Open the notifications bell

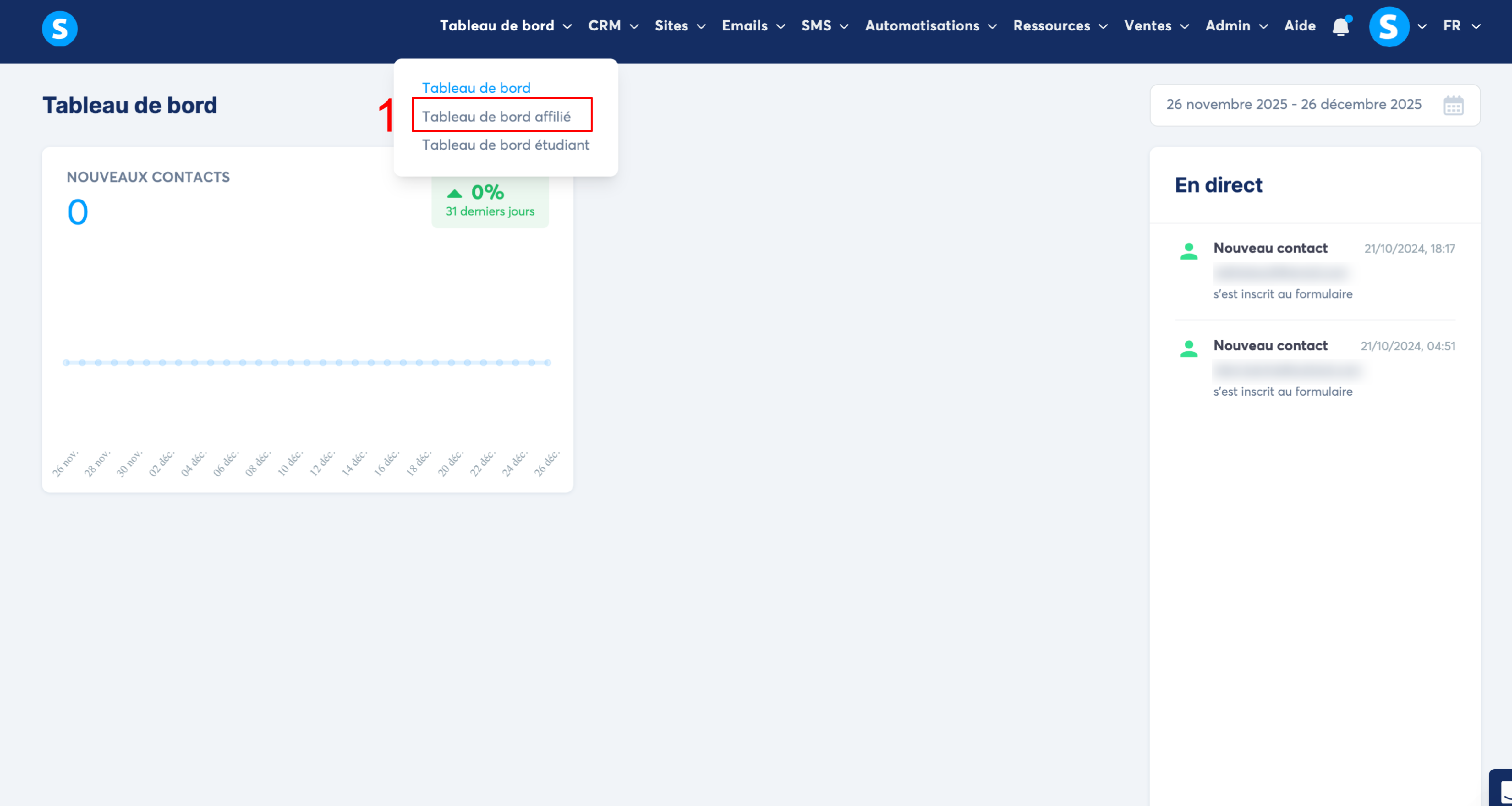tap(1341, 26)
